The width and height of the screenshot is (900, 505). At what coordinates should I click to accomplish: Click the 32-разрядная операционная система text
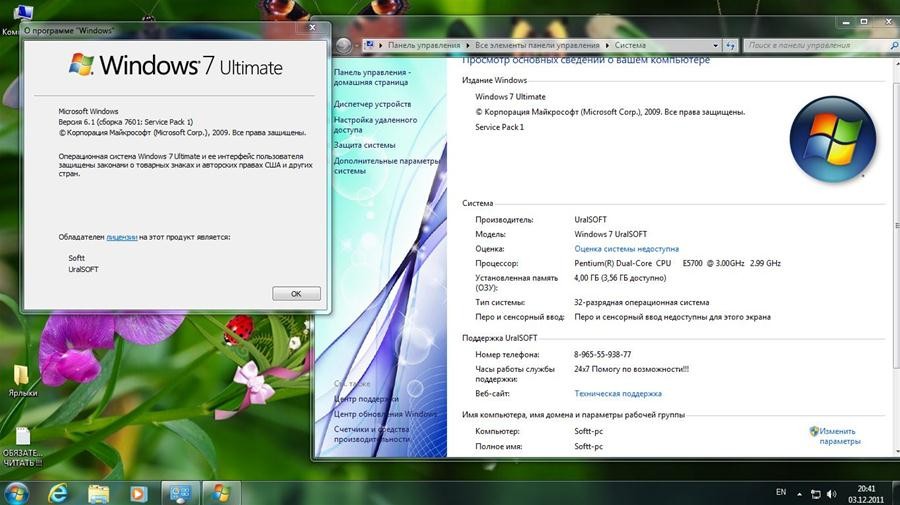pos(641,302)
